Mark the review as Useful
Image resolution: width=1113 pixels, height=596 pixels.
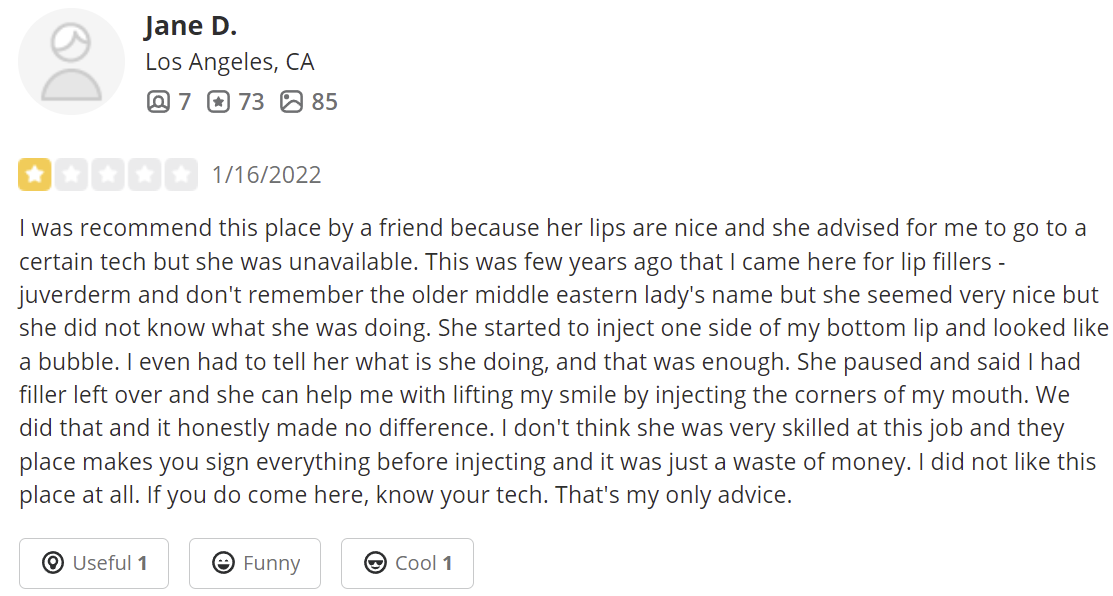coord(94,563)
